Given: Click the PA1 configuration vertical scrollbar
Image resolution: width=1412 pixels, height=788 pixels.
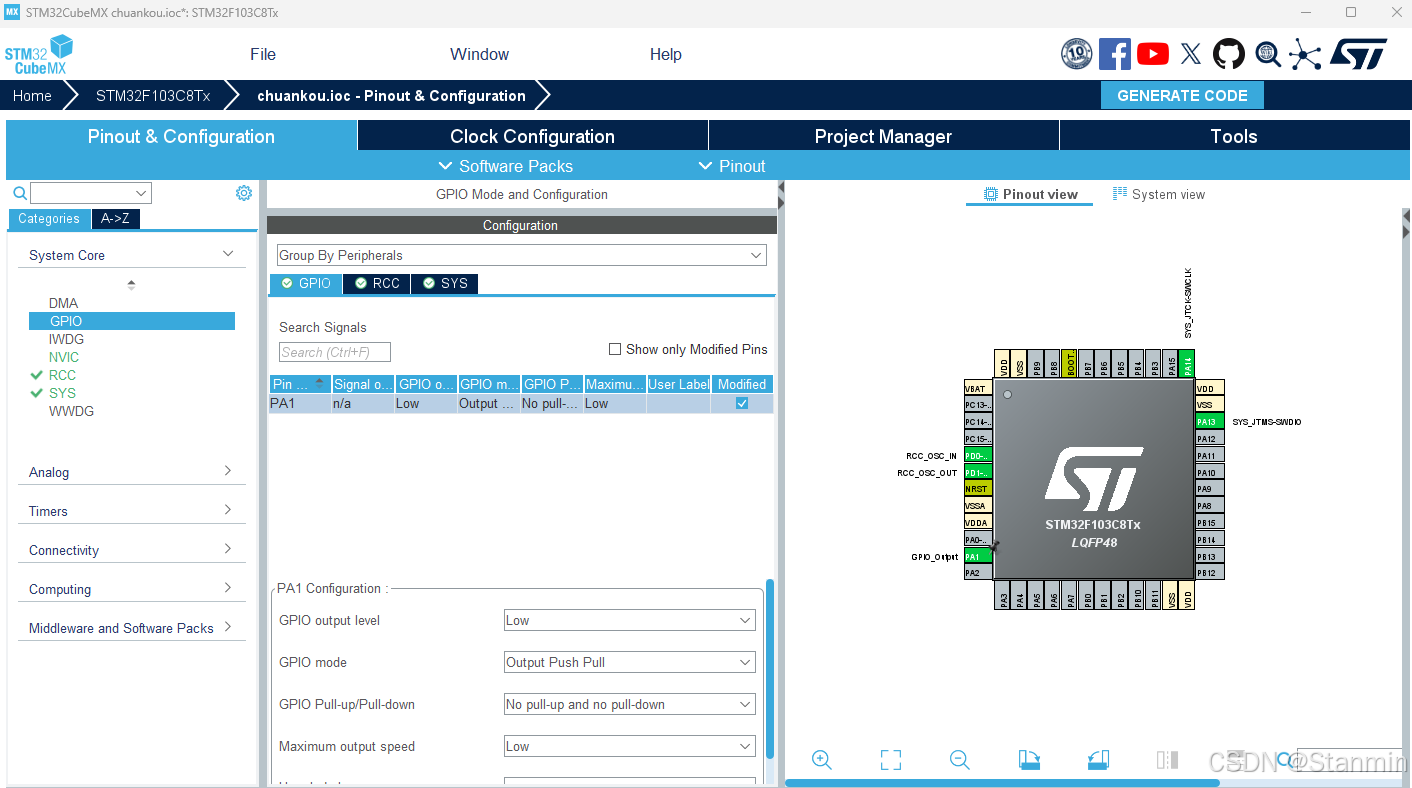Looking at the screenshot, I should click(769, 668).
